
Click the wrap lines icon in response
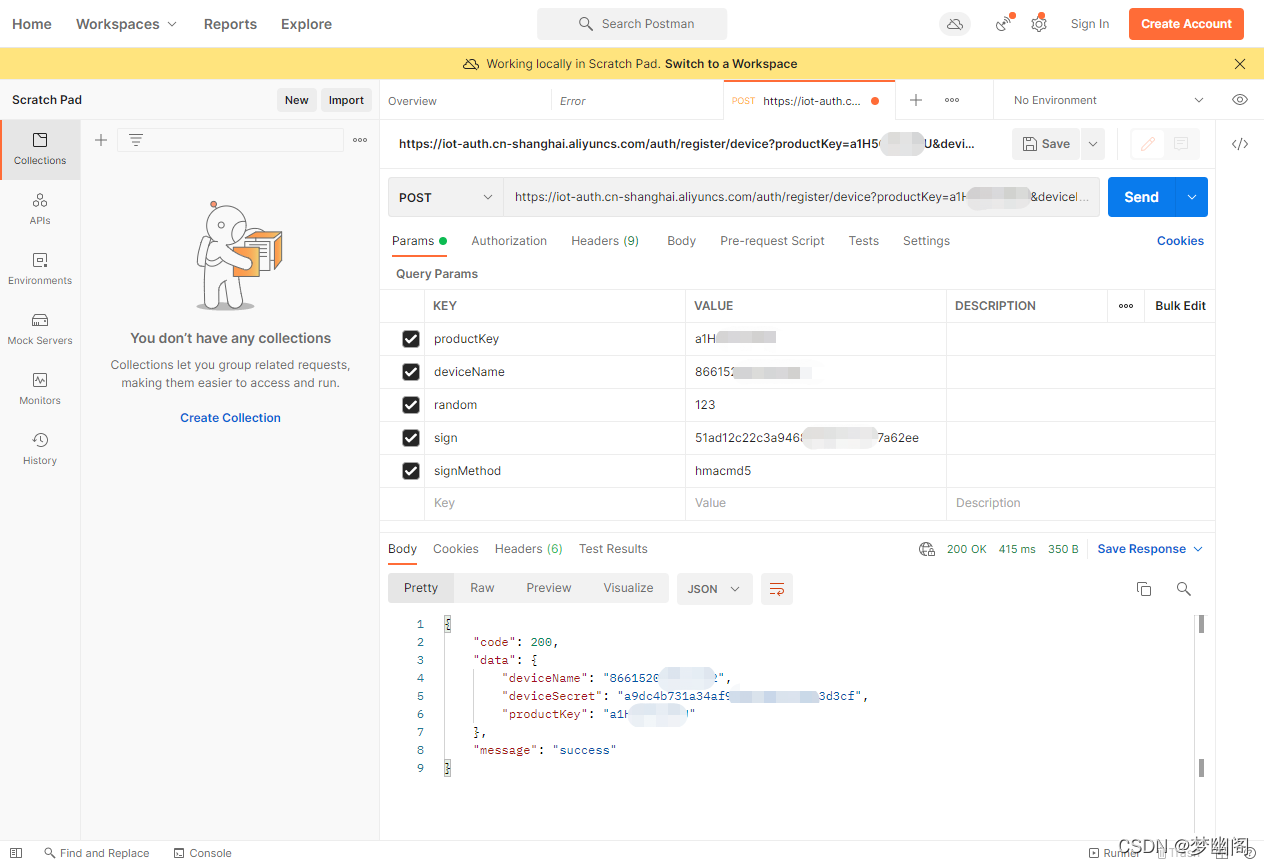tap(776, 589)
